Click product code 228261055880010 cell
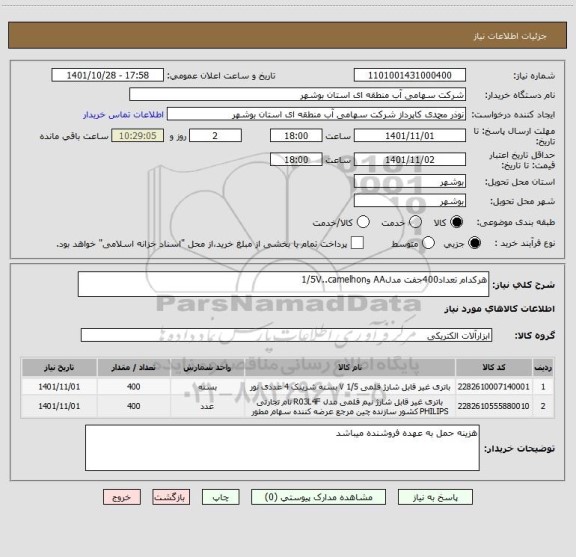This screenshot has width=576, height=557. [x=494, y=406]
